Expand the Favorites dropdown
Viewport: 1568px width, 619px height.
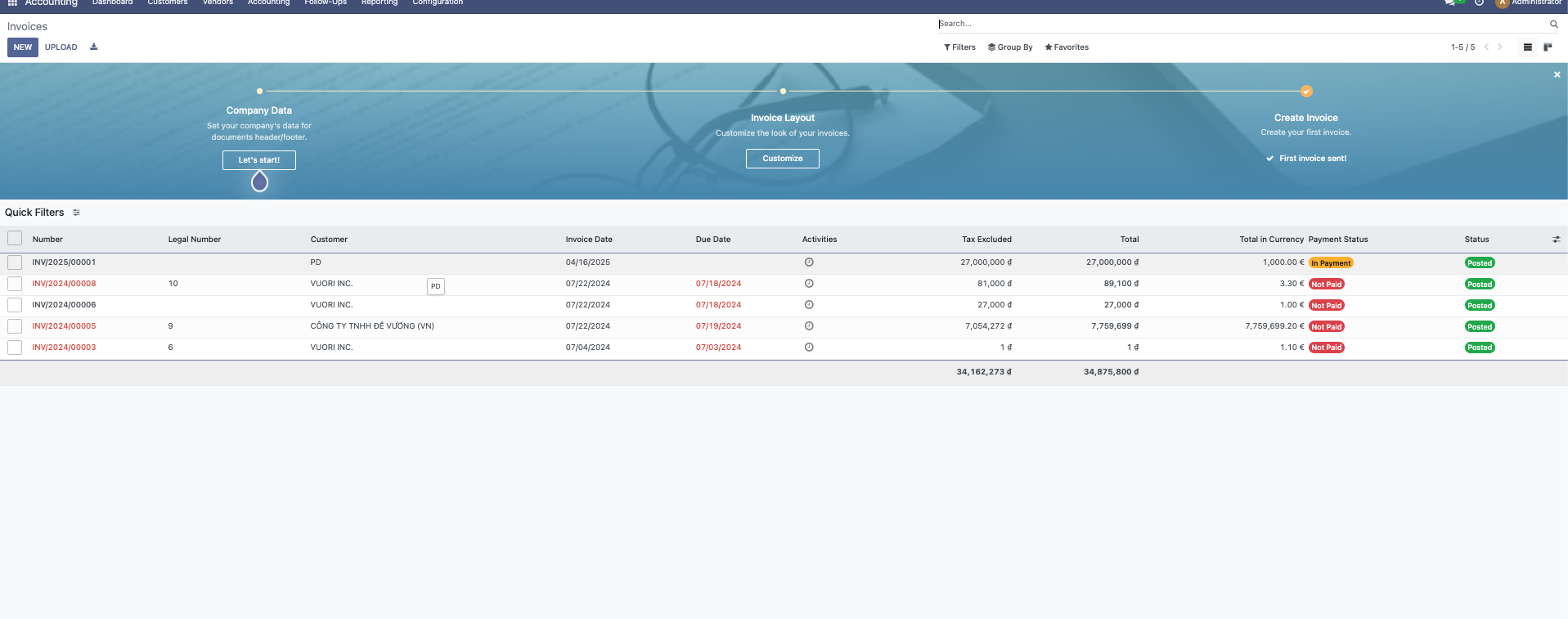pos(1067,47)
